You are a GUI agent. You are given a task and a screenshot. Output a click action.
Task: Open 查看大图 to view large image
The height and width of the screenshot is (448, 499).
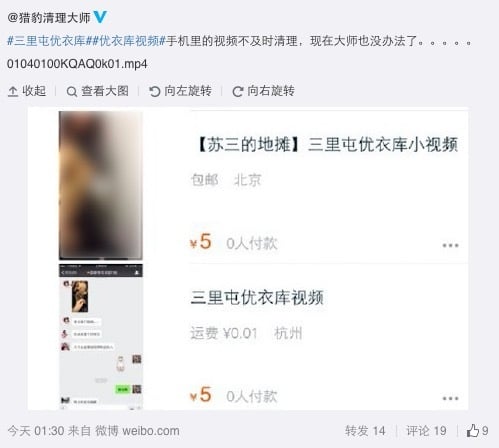[x=98, y=91]
